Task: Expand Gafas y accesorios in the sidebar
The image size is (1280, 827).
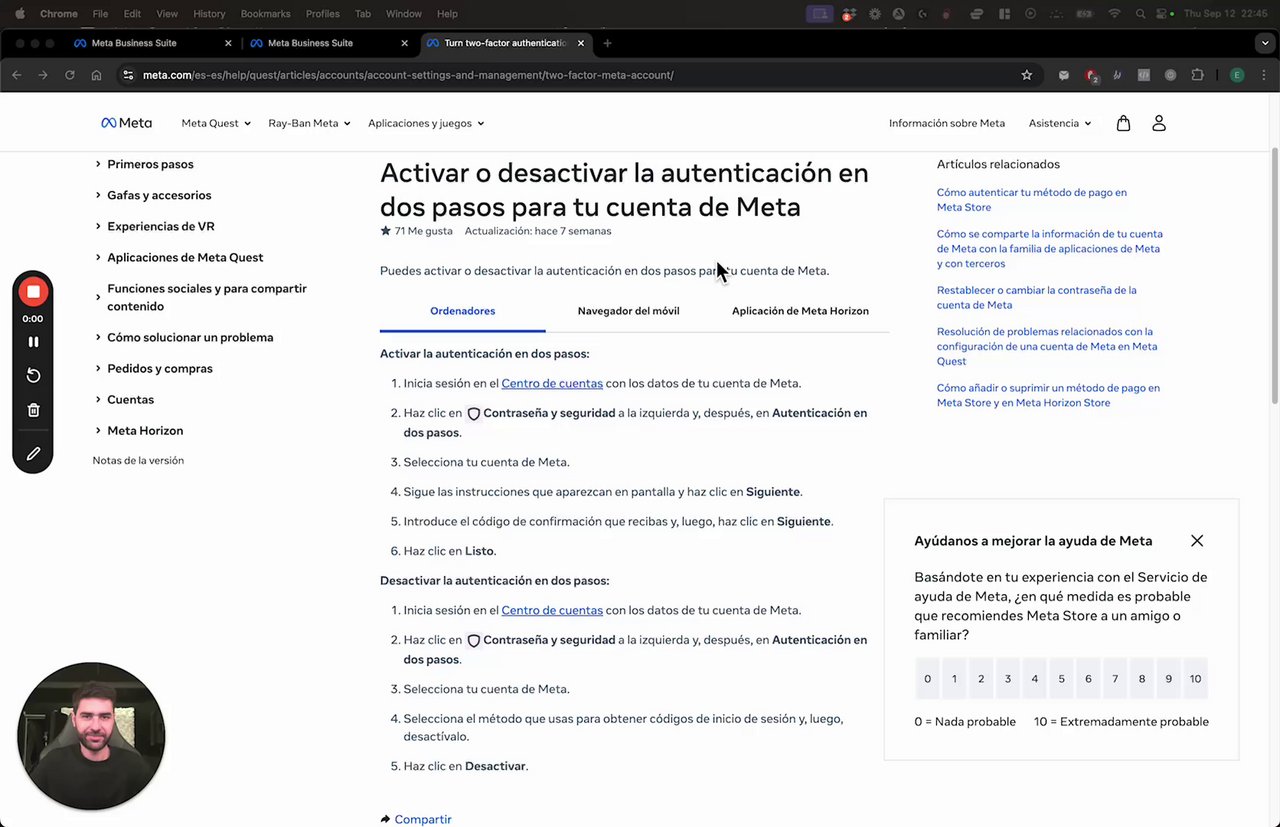Action: pyautogui.click(x=153, y=195)
